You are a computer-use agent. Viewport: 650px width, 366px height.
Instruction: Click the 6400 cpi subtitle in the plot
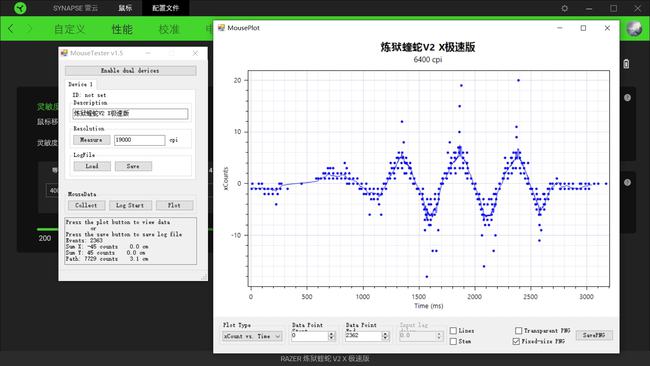pos(428,60)
